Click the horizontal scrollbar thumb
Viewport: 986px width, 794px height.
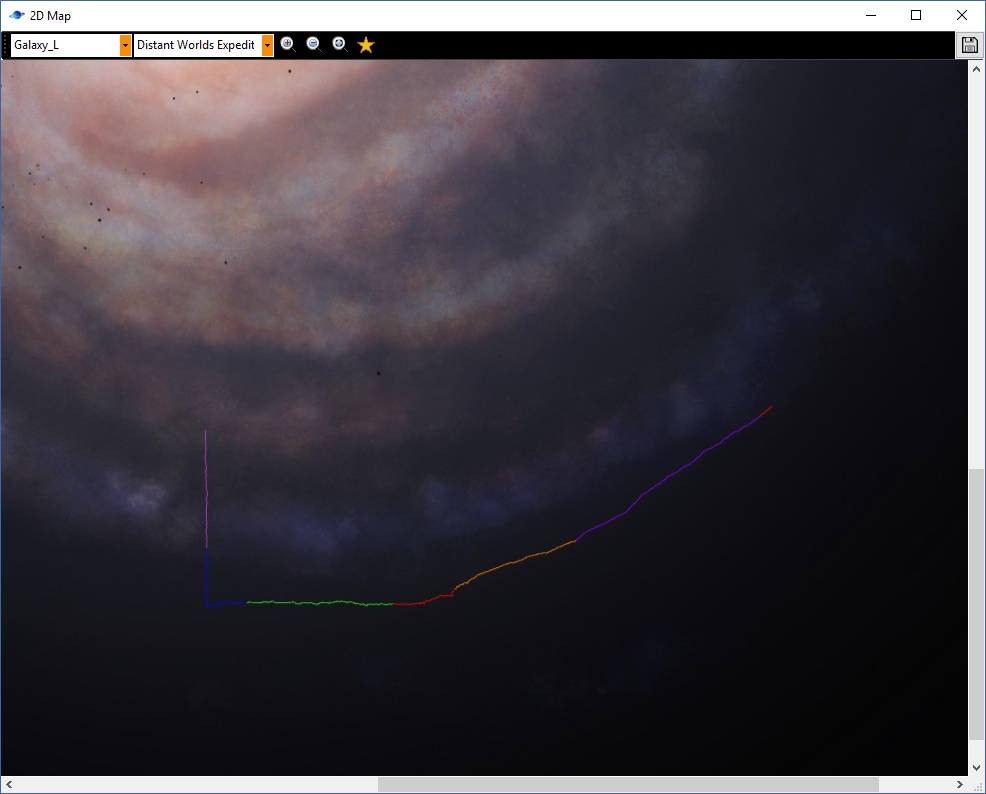tap(628, 785)
